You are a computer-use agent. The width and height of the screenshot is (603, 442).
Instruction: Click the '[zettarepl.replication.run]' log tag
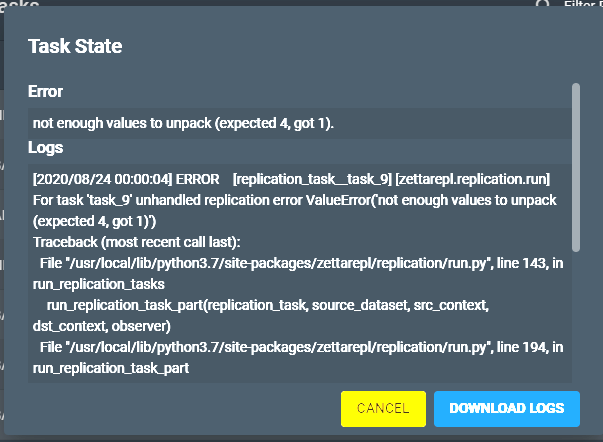tap(473, 179)
